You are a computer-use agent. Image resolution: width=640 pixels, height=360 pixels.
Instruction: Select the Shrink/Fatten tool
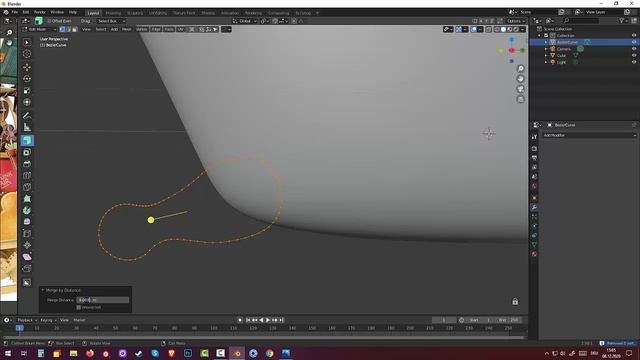(x=27, y=245)
